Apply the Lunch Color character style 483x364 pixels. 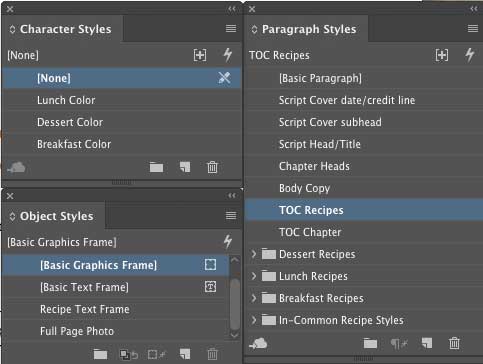(x=121, y=100)
